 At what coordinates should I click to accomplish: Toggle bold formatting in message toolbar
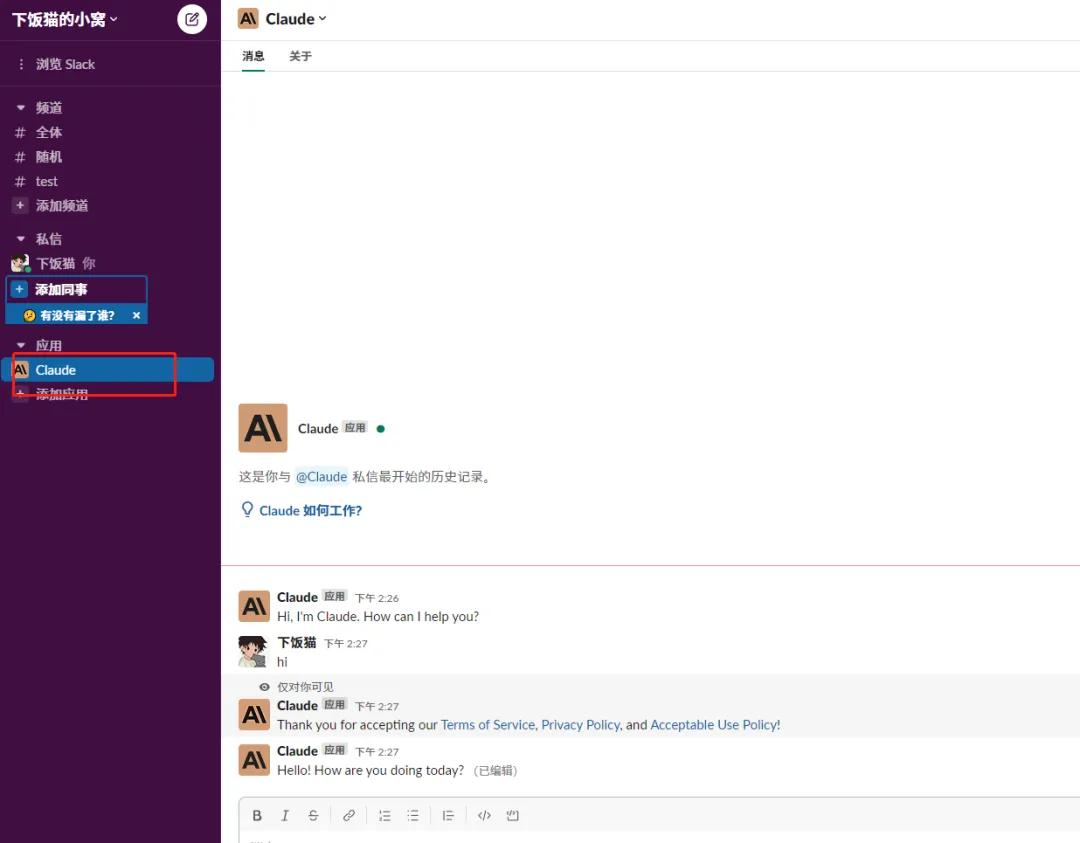[x=257, y=815]
